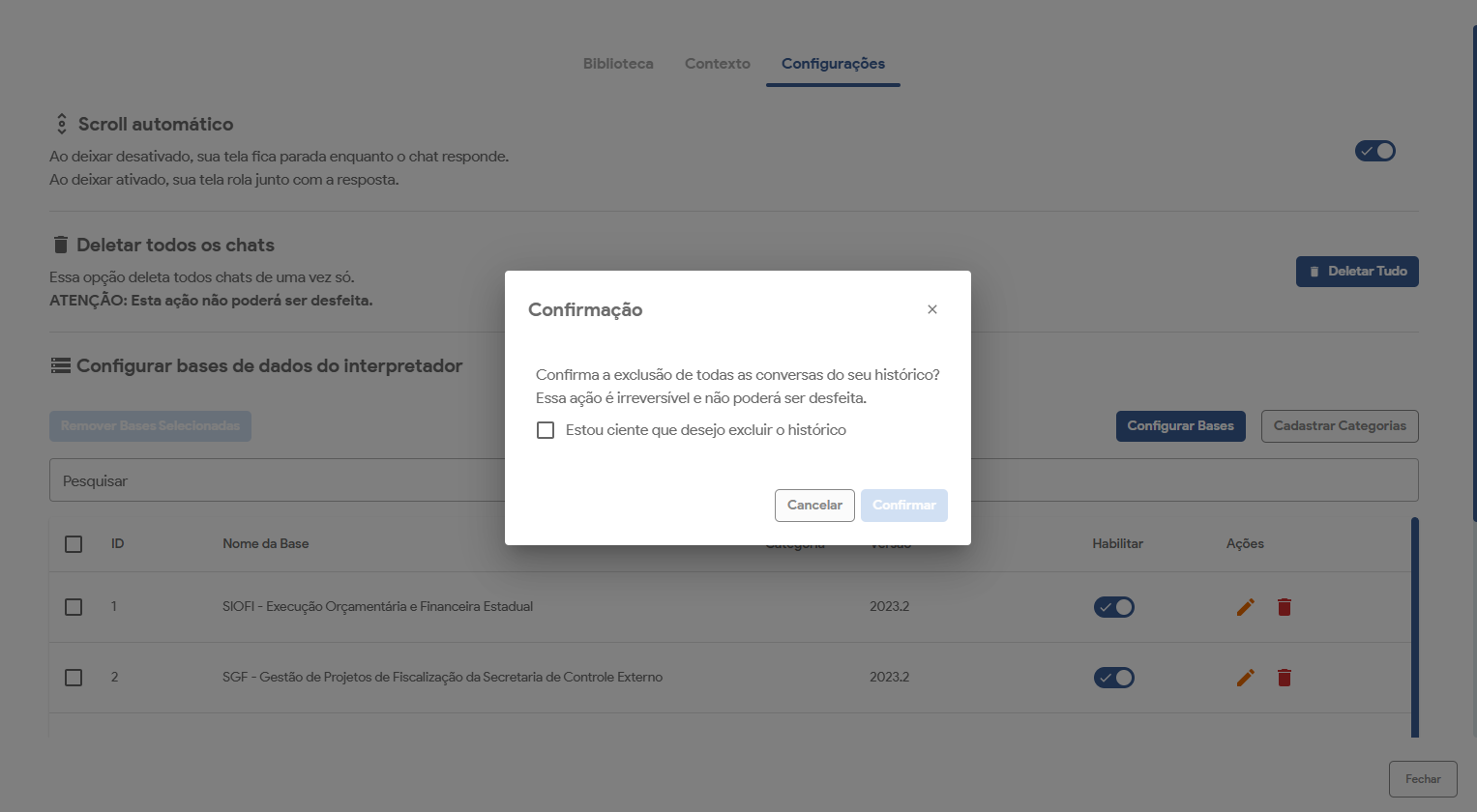Close the Confirmação dialog with the X icon

coord(932,309)
